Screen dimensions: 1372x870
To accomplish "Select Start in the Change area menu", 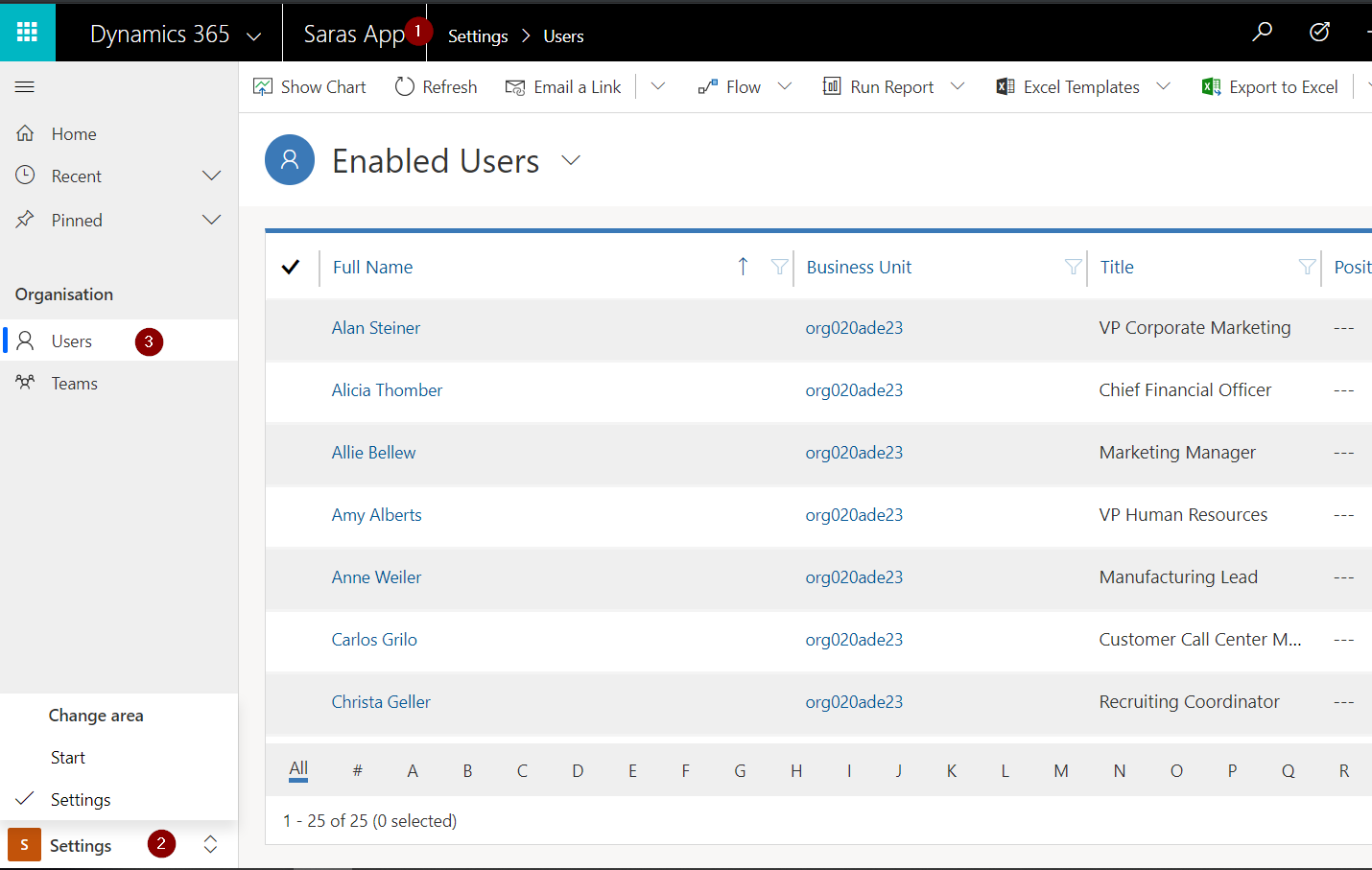I will tap(68, 758).
